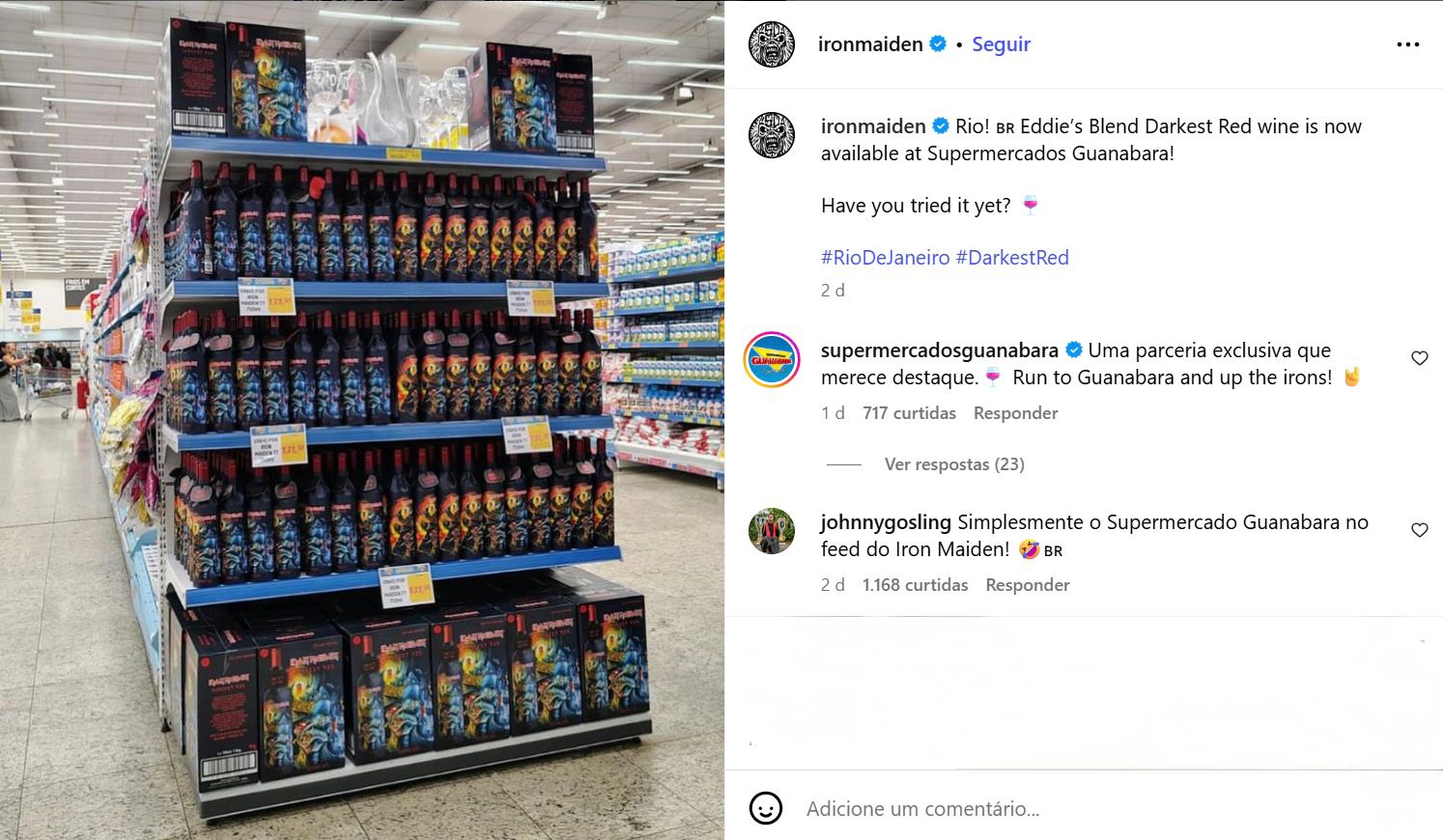This screenshot has height=840, width=1443.
Task: Open the supermercadosguanabara profile picture
Action: coord(772,359)
